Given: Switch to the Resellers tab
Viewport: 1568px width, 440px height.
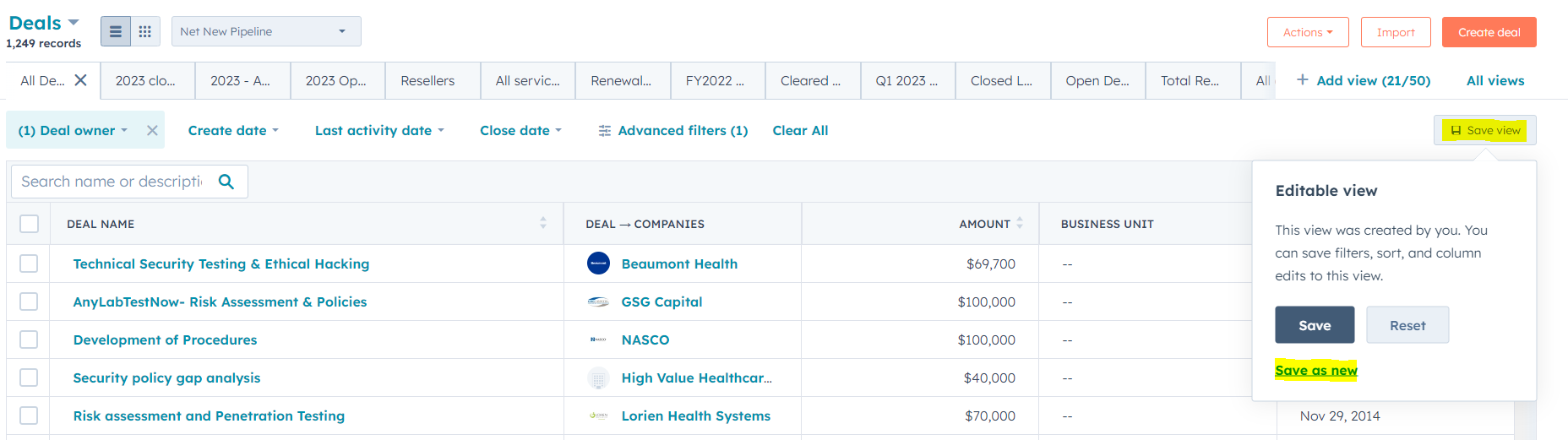Looking at the screenshot, I should coord(427,81).
